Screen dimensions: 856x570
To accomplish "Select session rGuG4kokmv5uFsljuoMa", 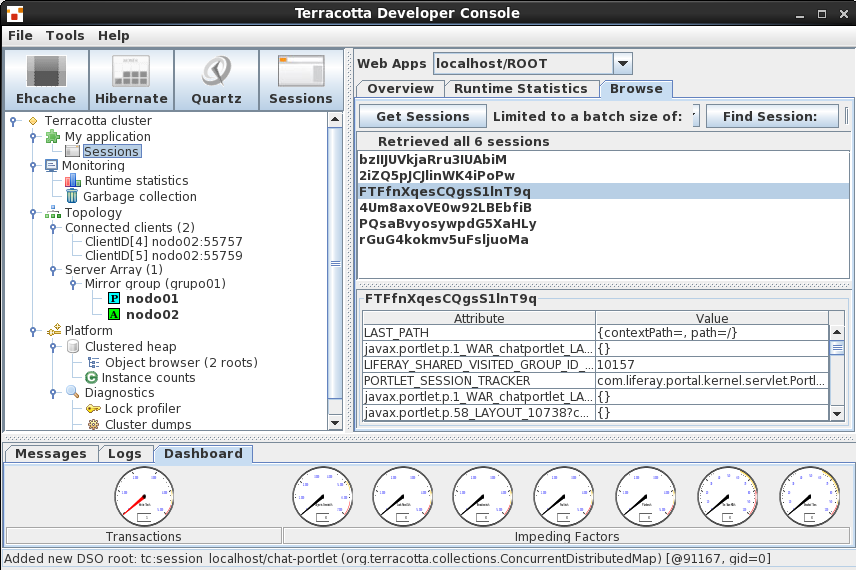I will 603,239.
